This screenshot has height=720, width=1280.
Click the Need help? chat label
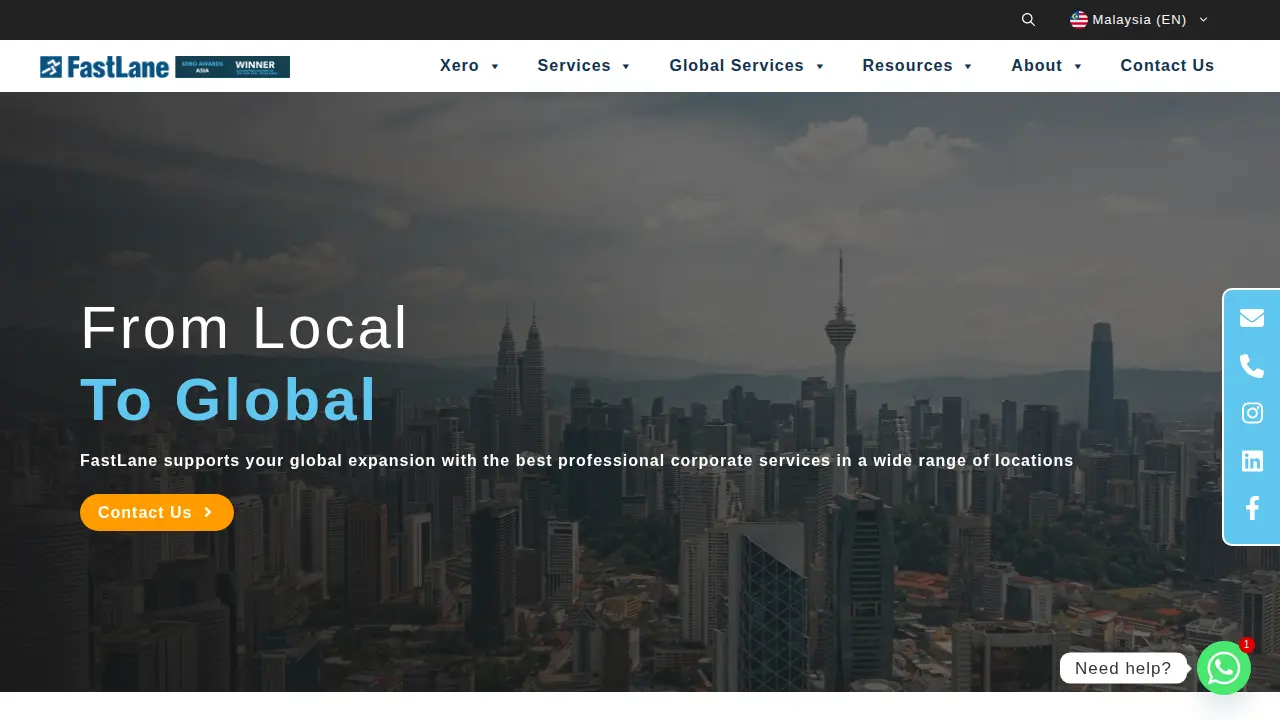(x=1123, y=668)
